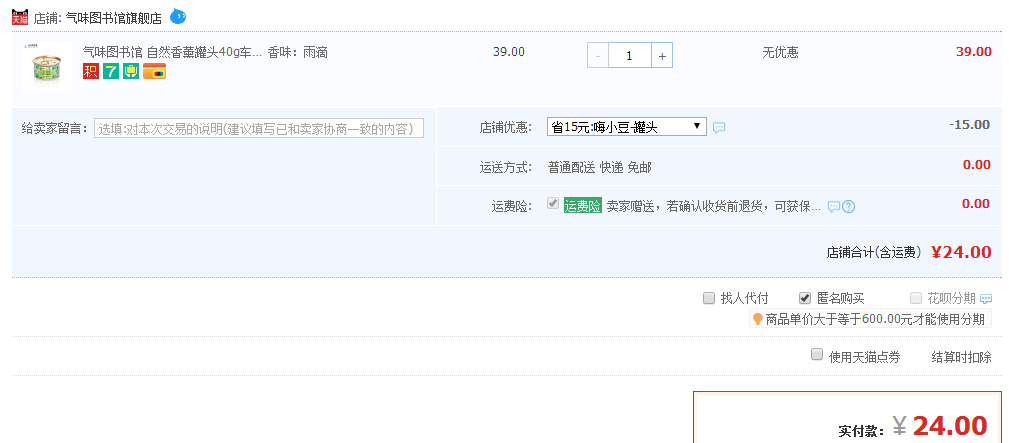The image size is (1009, 443).
Task: Click the green 7-day return badge
Action: pos(110,71)
